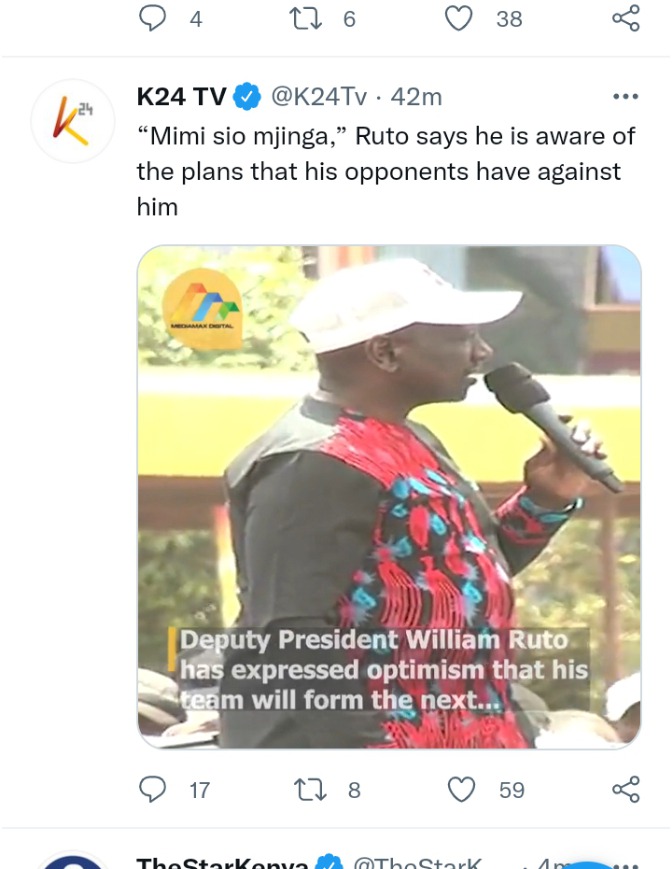Share the K24 TV Ruto tweet
This screenshot has width=672, height=869.
click(626, 789)
